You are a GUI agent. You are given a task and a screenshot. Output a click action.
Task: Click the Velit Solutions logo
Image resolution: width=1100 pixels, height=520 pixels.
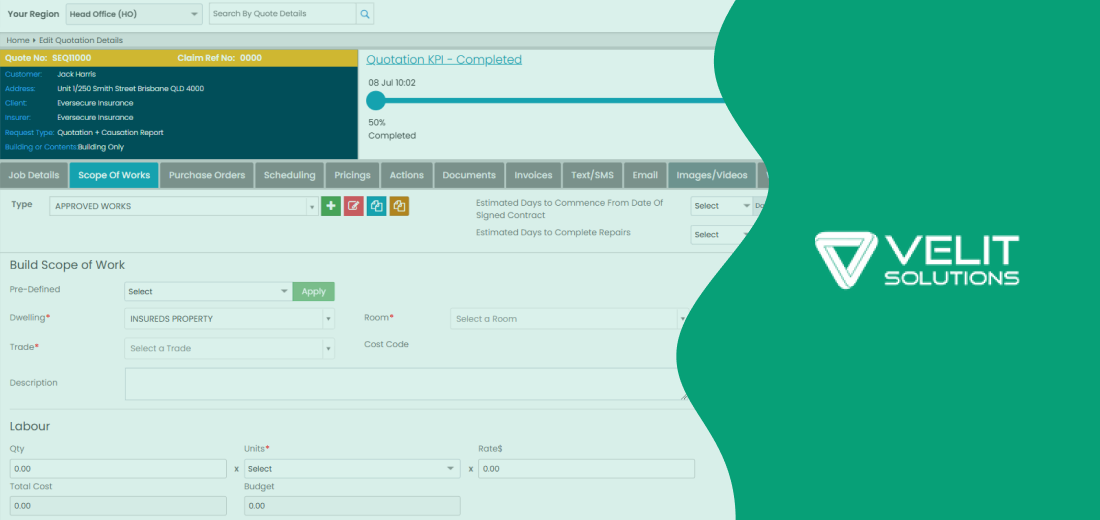(917, 260)
